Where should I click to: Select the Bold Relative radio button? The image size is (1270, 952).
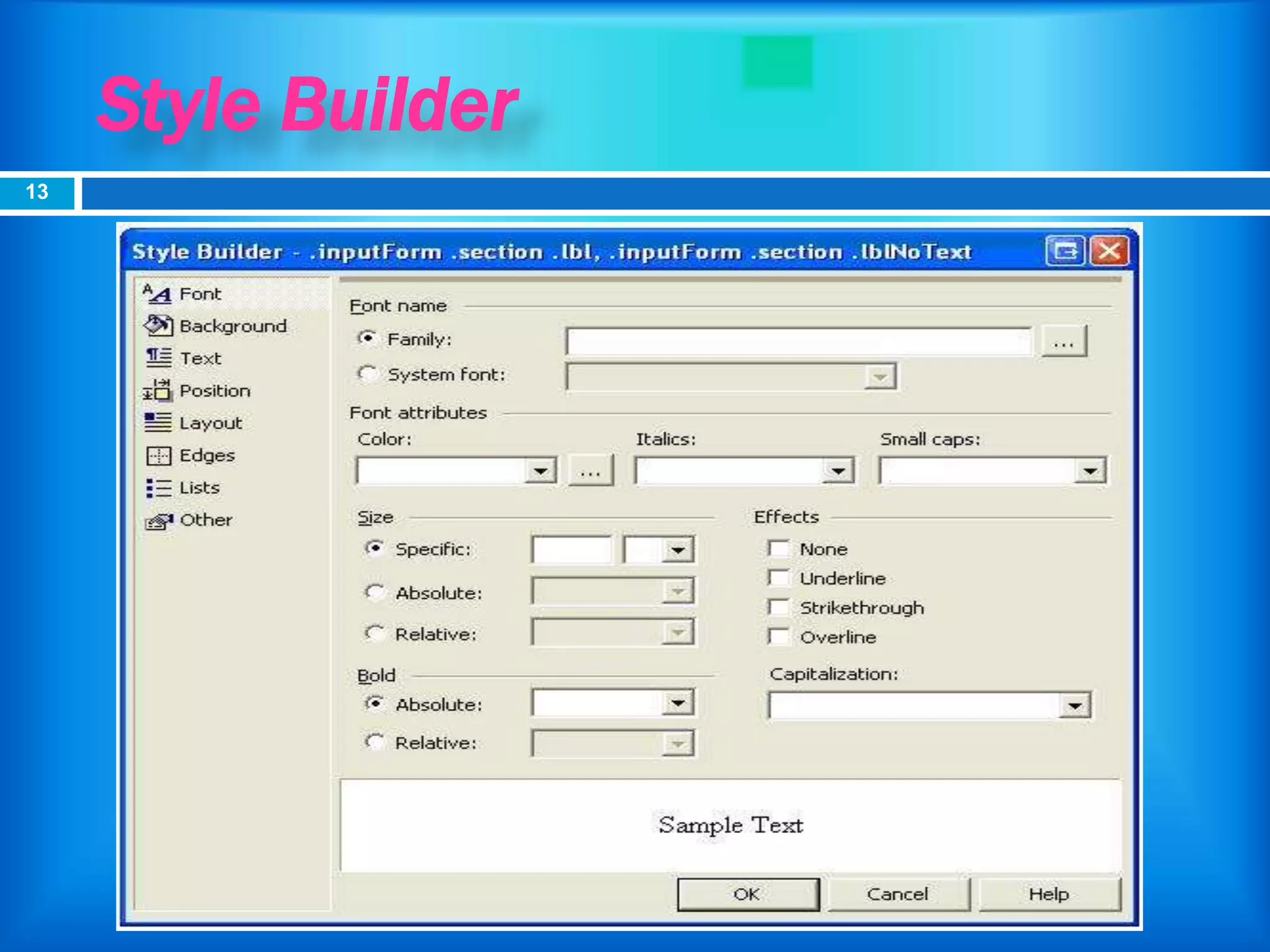[x=375, y=741]
